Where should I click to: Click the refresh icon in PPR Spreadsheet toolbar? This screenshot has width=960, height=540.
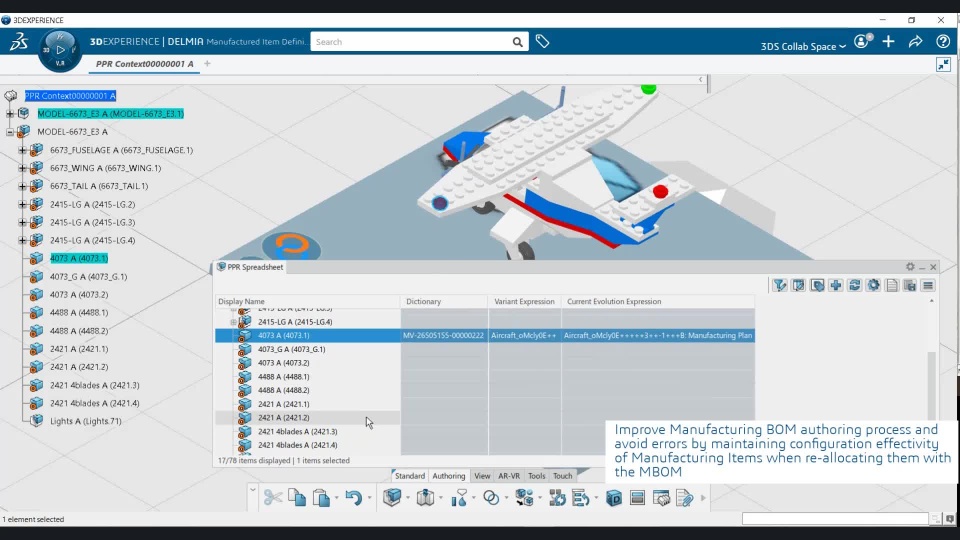855,285
